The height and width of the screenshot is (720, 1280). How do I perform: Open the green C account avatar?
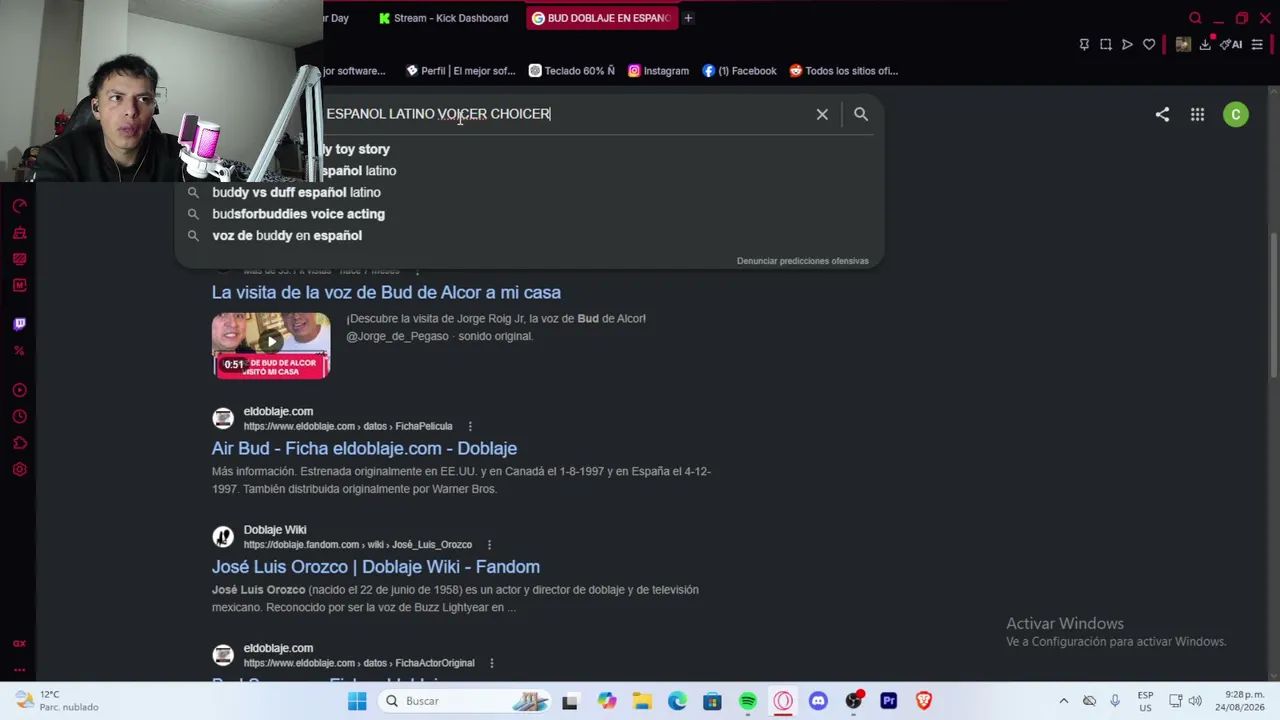tap(1236, 114)
